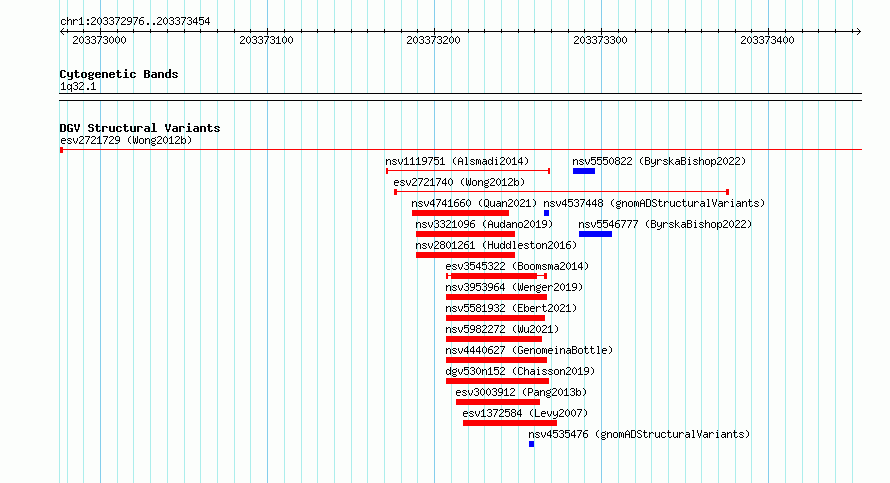Click the DGV Structural Variants track title

pos(140,128)
